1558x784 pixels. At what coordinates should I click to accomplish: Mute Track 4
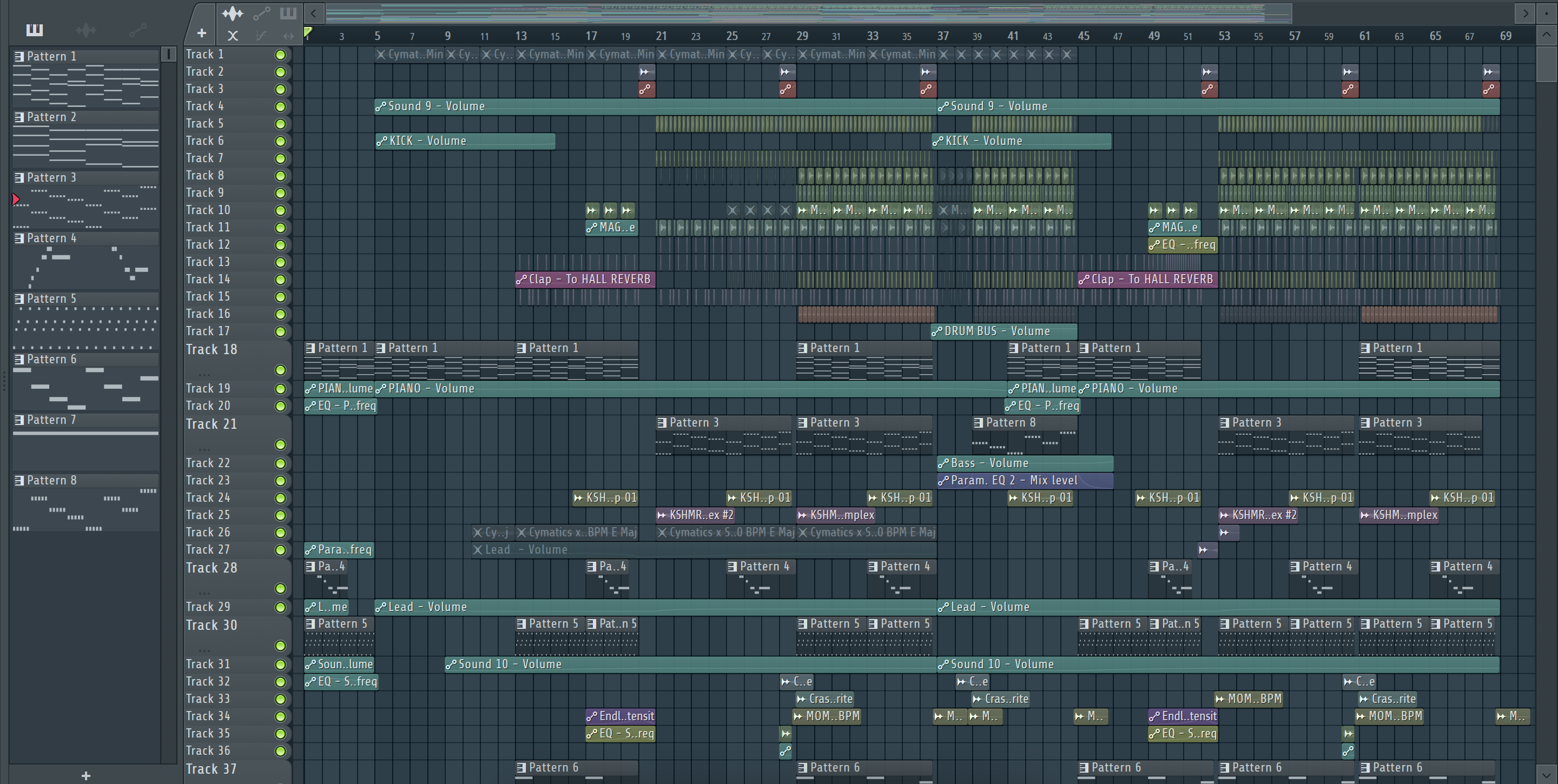(280, 107)
